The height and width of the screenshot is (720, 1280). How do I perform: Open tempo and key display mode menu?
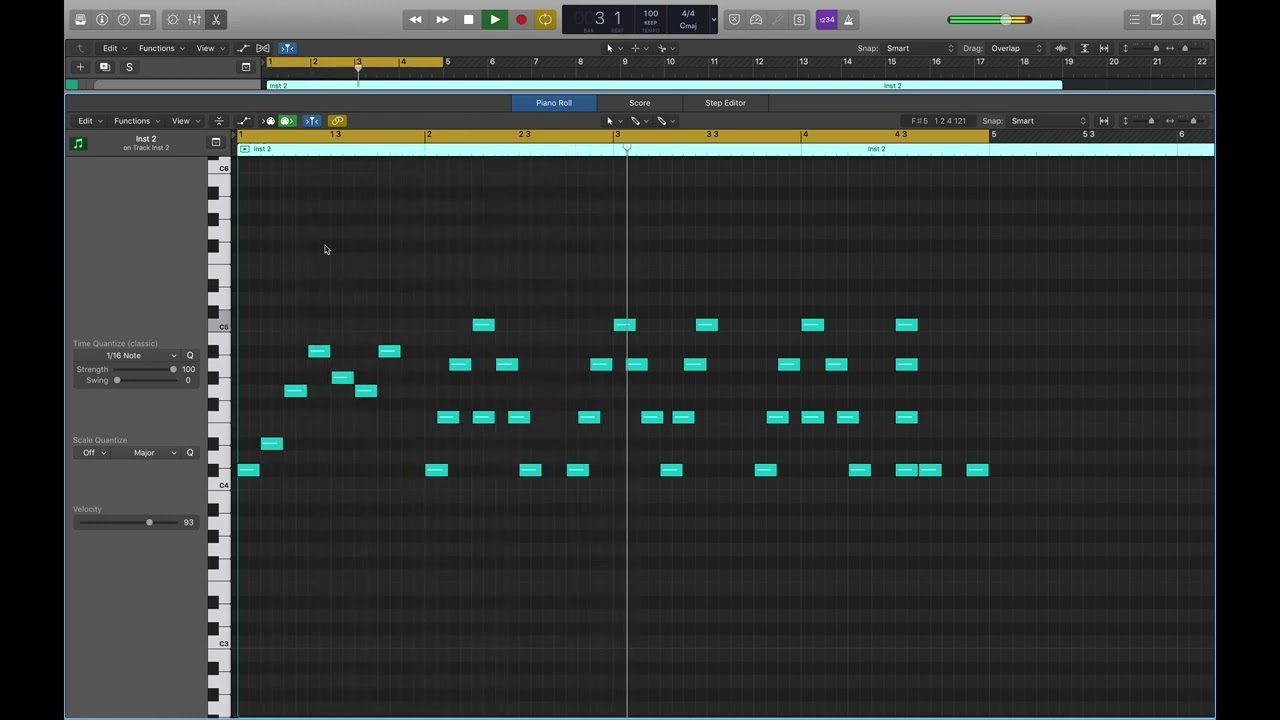coord(713,20)
